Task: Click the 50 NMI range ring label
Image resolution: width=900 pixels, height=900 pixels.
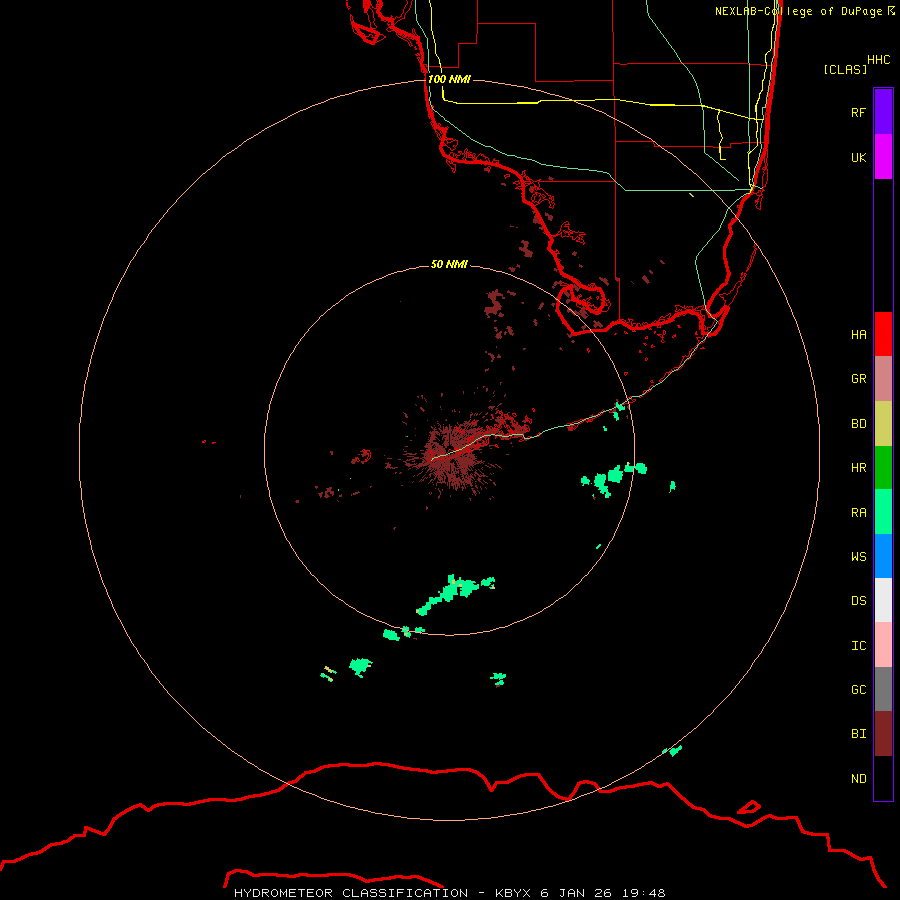Action: tap(449, 264)
